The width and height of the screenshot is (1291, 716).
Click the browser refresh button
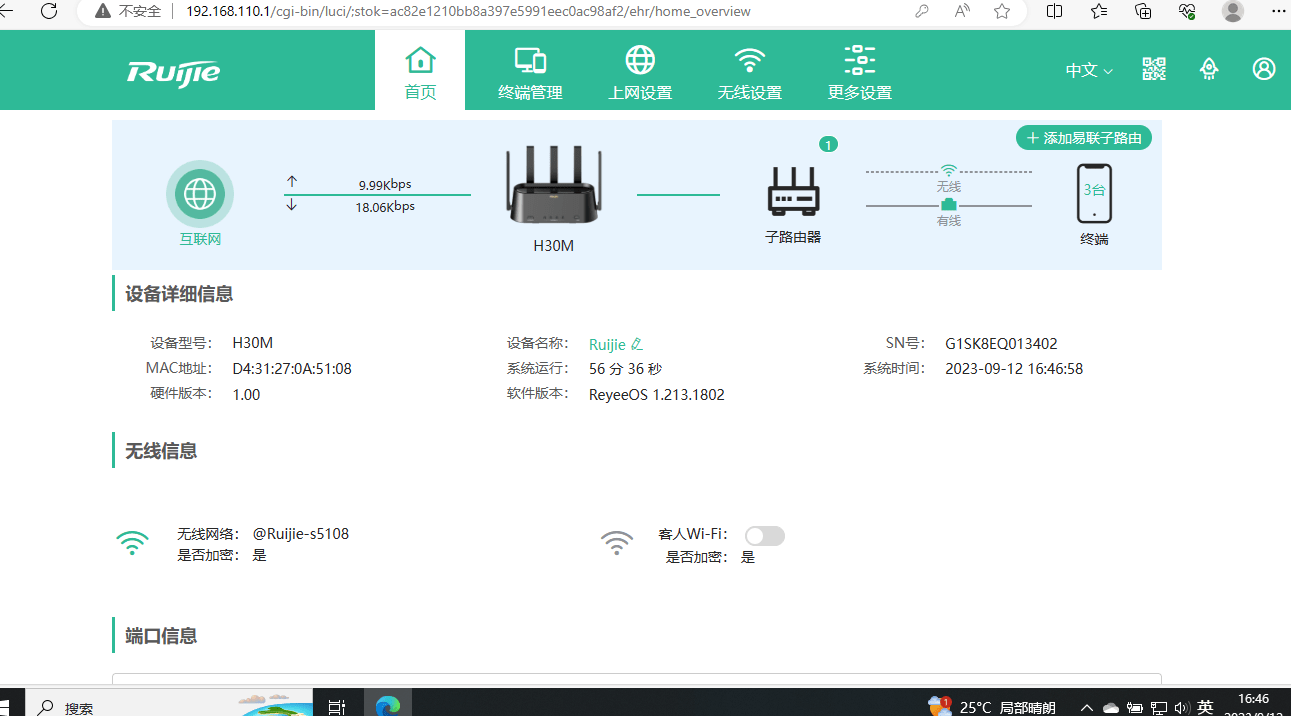(49, 11)
